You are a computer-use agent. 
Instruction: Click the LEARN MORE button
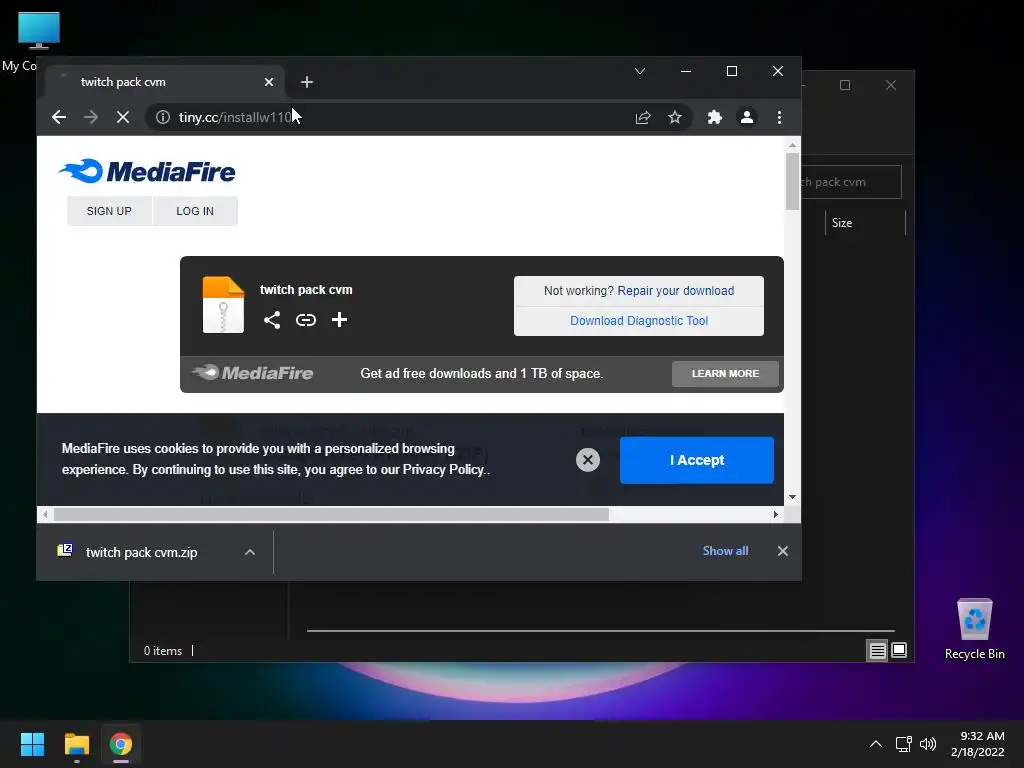click(x=725, y=374)
